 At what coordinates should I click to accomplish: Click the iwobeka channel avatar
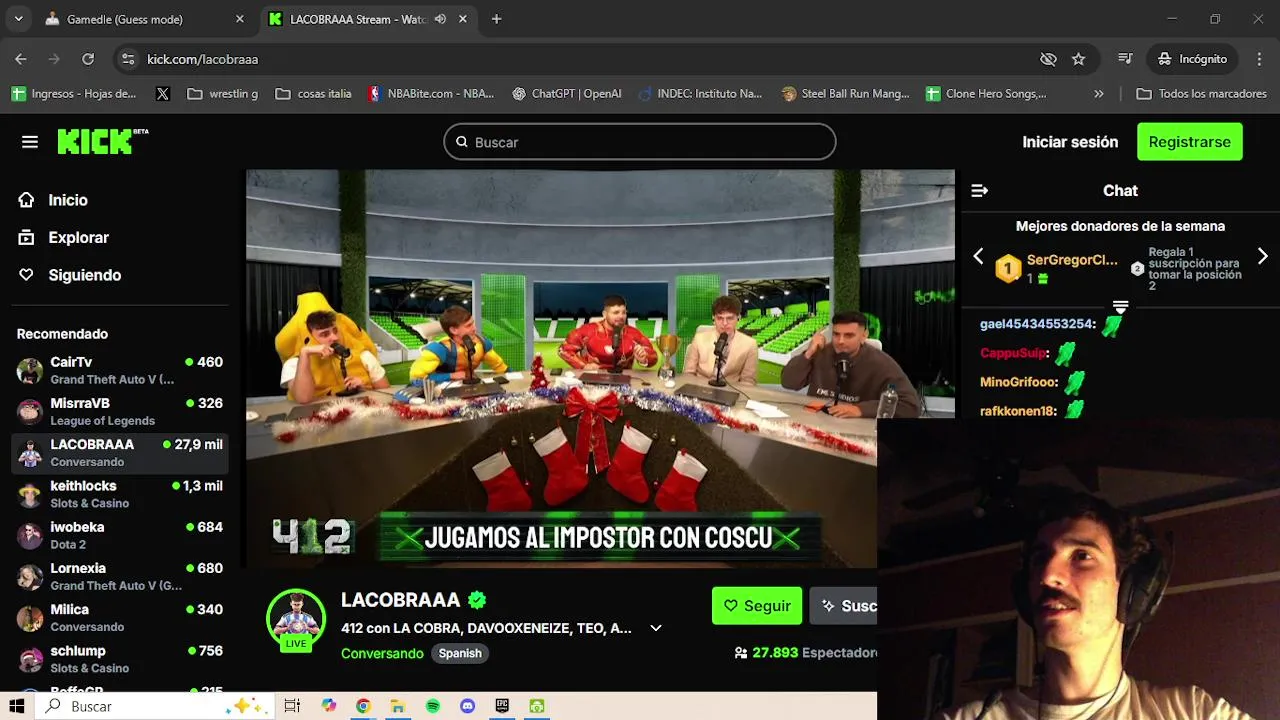[x=30, y=535]
